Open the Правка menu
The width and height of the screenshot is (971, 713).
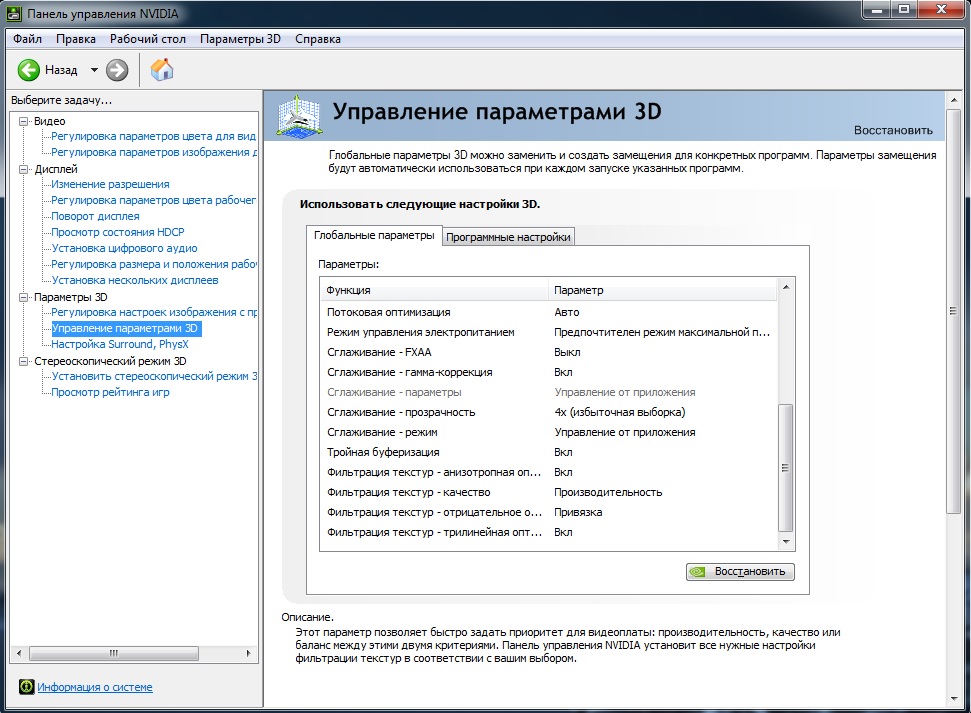(76, 39)
